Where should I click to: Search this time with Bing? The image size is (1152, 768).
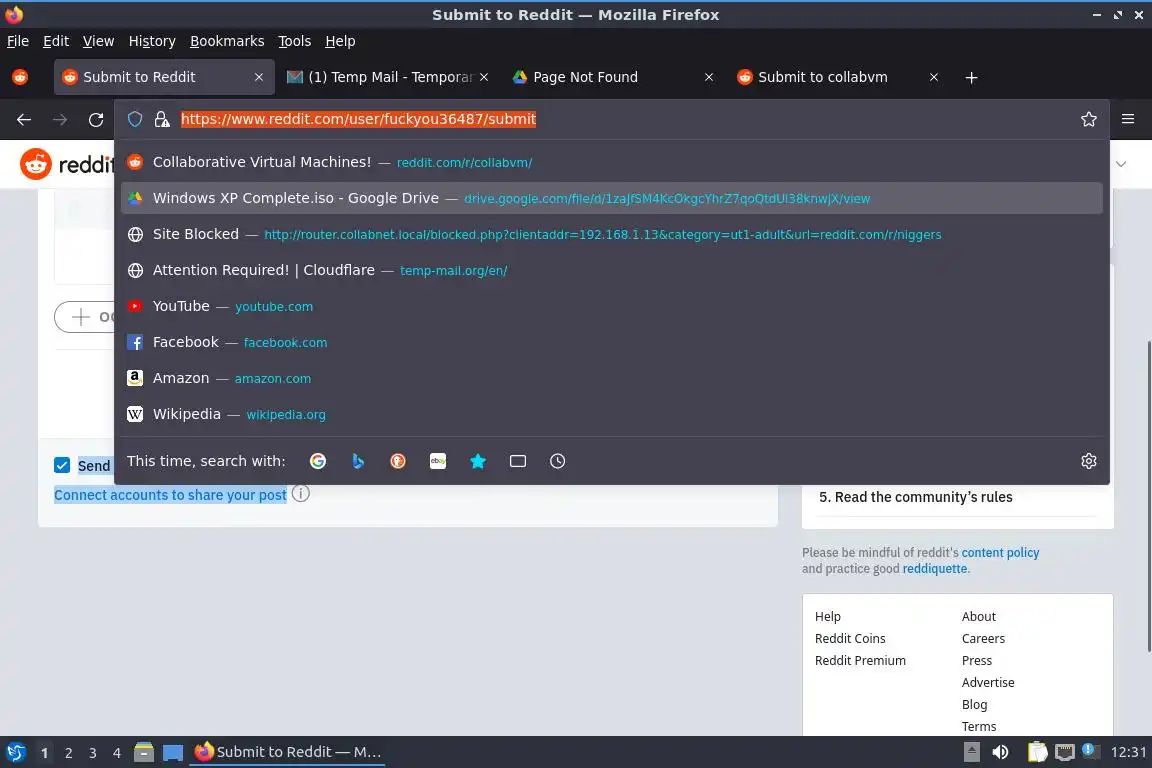point(358,461)
